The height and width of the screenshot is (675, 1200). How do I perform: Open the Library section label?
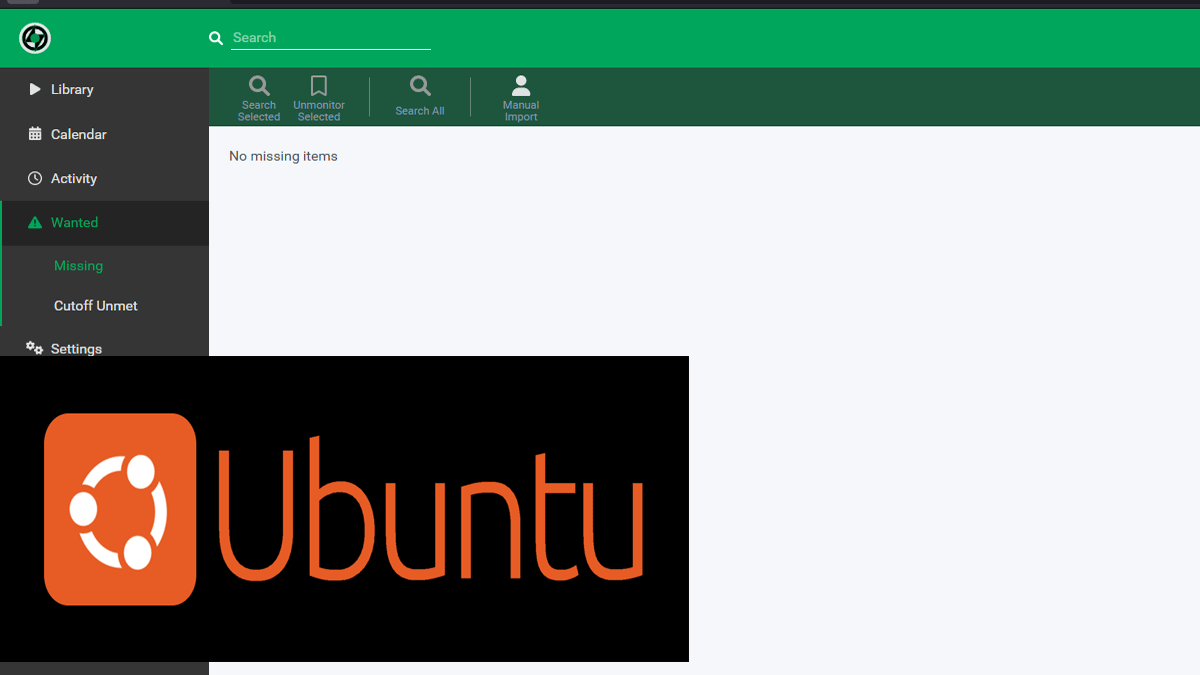72,89
